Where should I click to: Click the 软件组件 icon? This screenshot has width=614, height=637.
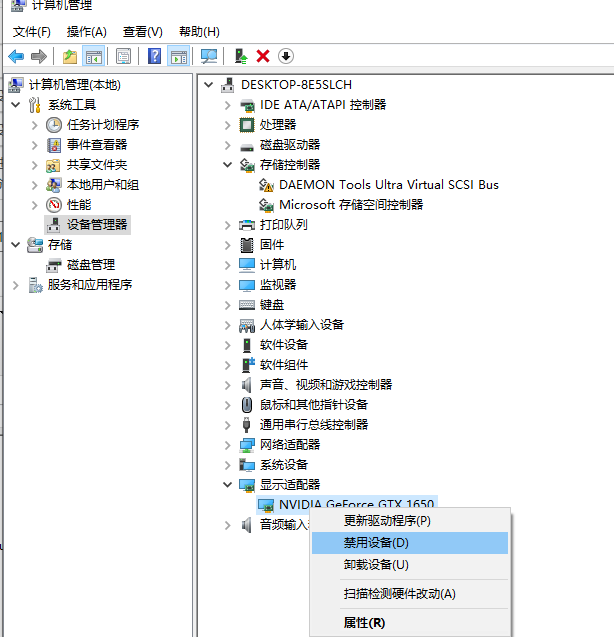coord(248,365)
